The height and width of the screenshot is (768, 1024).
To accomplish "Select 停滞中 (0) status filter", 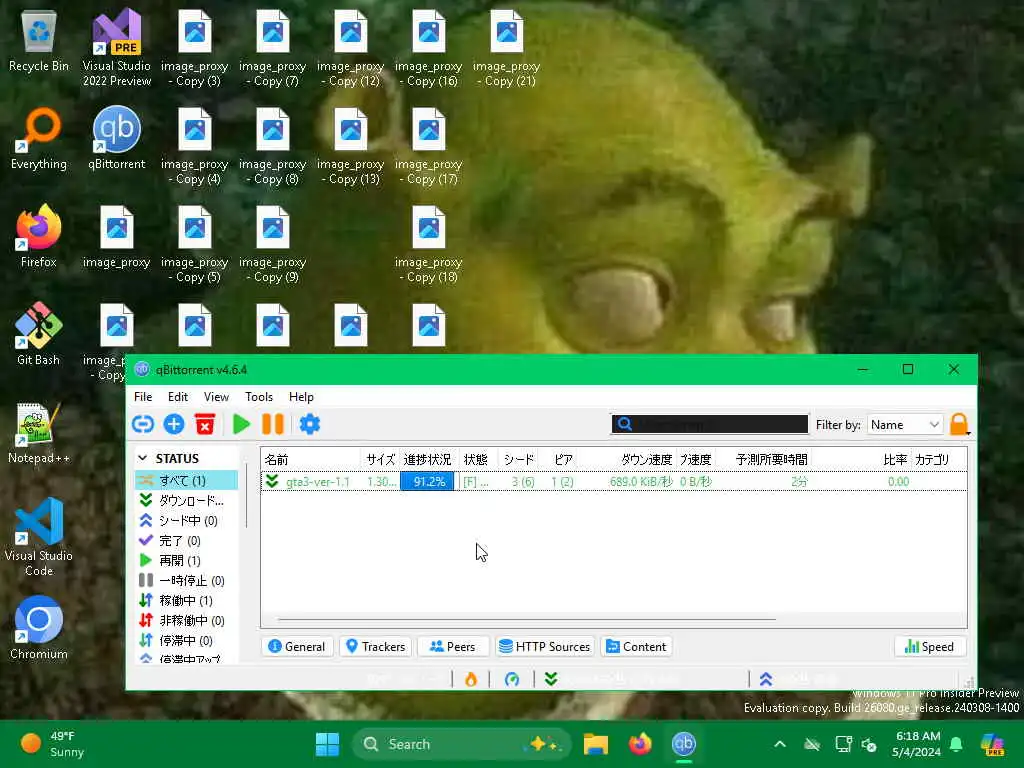I will coord(187,640).
